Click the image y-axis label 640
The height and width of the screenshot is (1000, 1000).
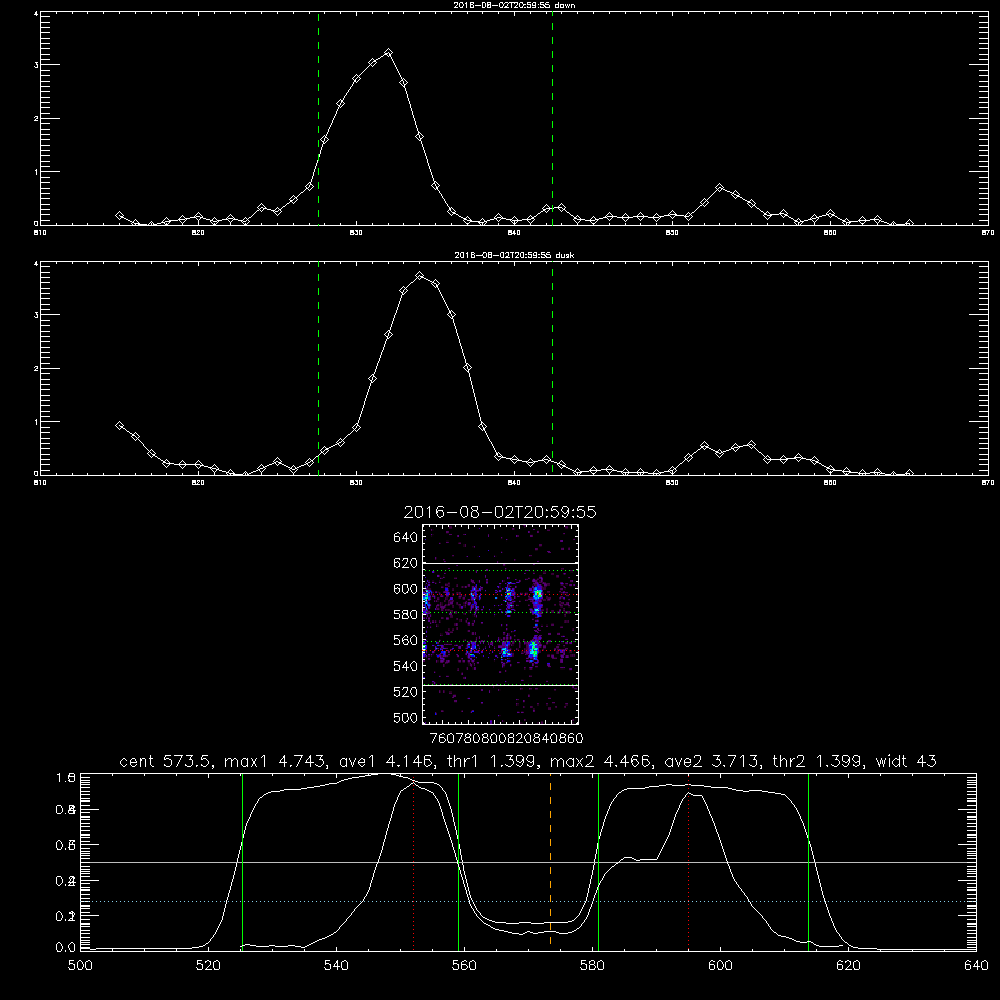click(x=406, y=537)
